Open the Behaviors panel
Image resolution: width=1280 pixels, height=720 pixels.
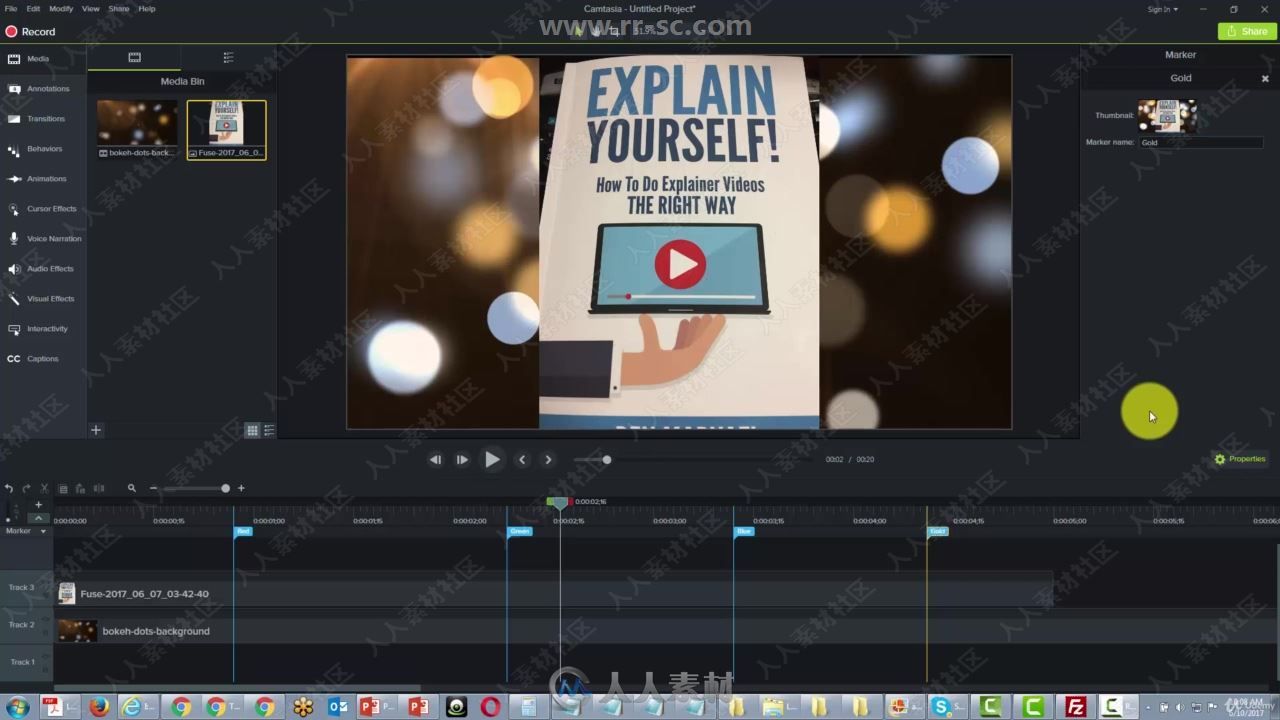(x=43, y=149)
